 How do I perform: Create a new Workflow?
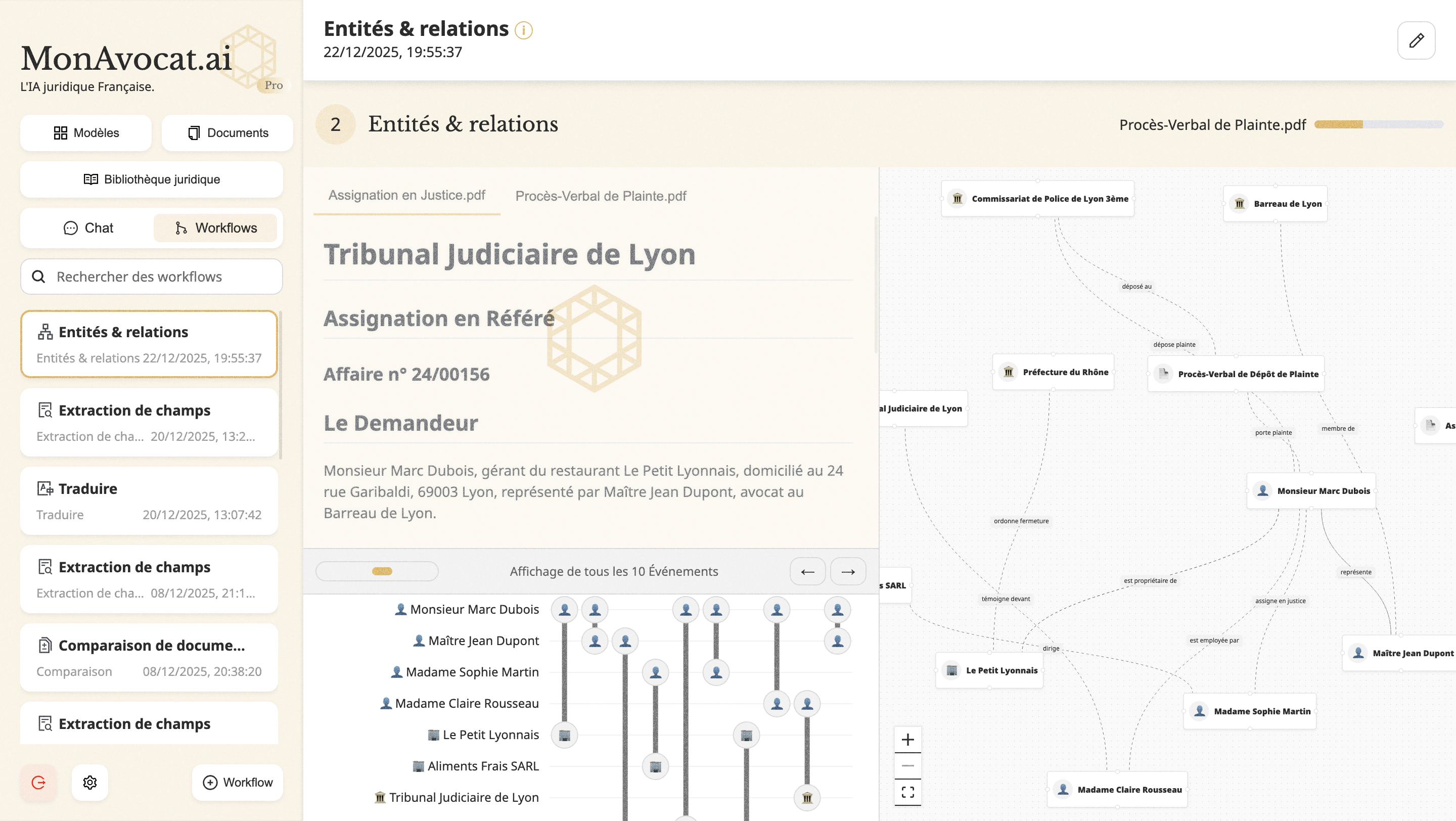coord(238,782)
